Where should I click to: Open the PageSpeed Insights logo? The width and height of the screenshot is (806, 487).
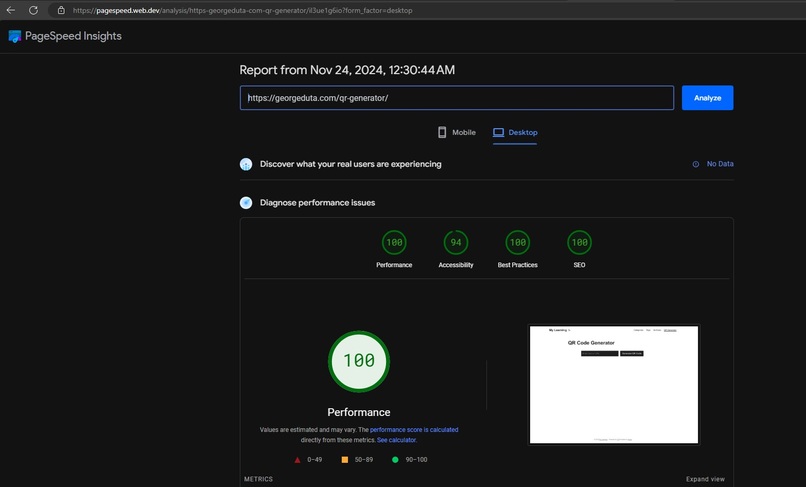pos(15,36)
